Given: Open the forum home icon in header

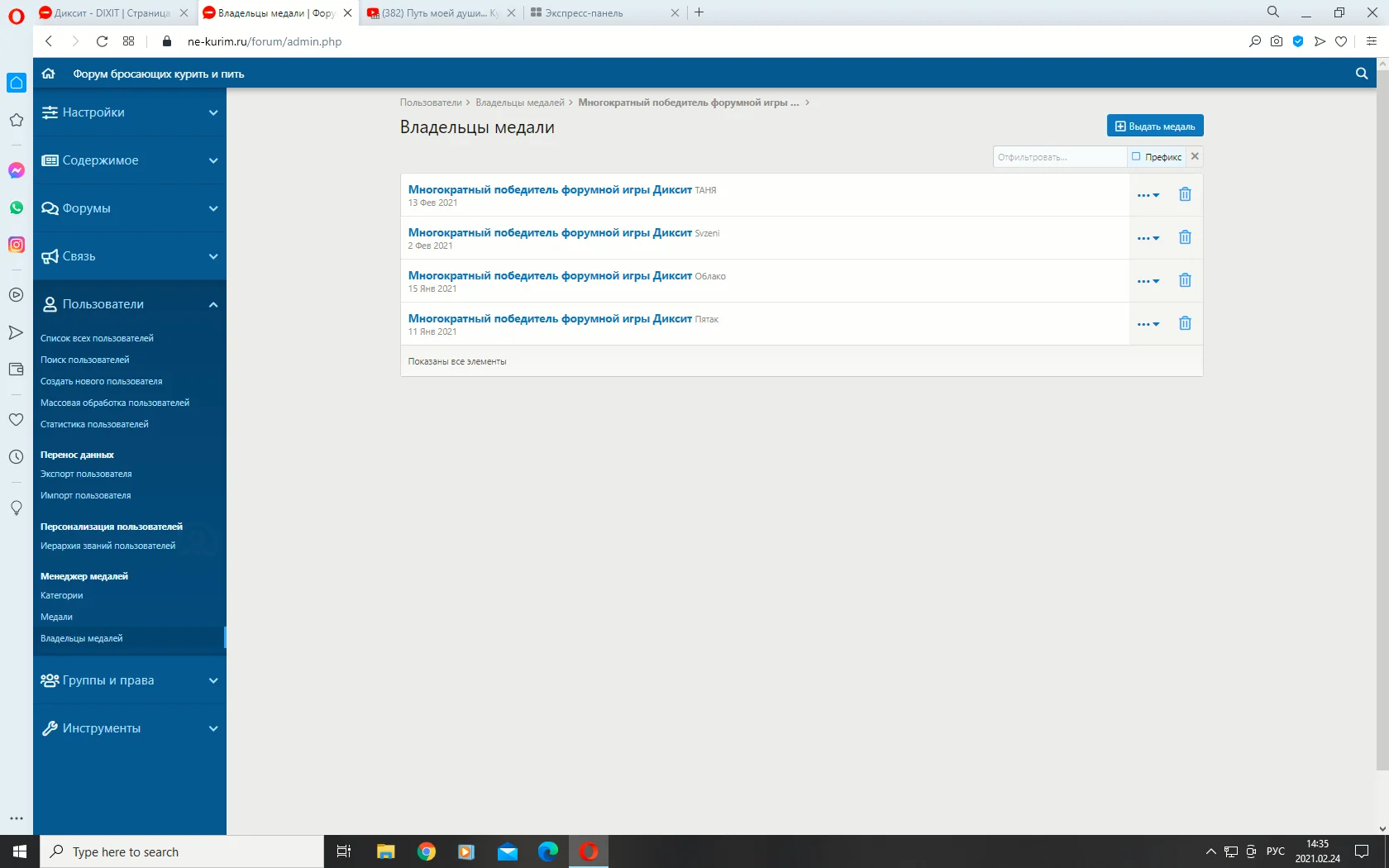Looking at the screenshot, I should 49,74.
